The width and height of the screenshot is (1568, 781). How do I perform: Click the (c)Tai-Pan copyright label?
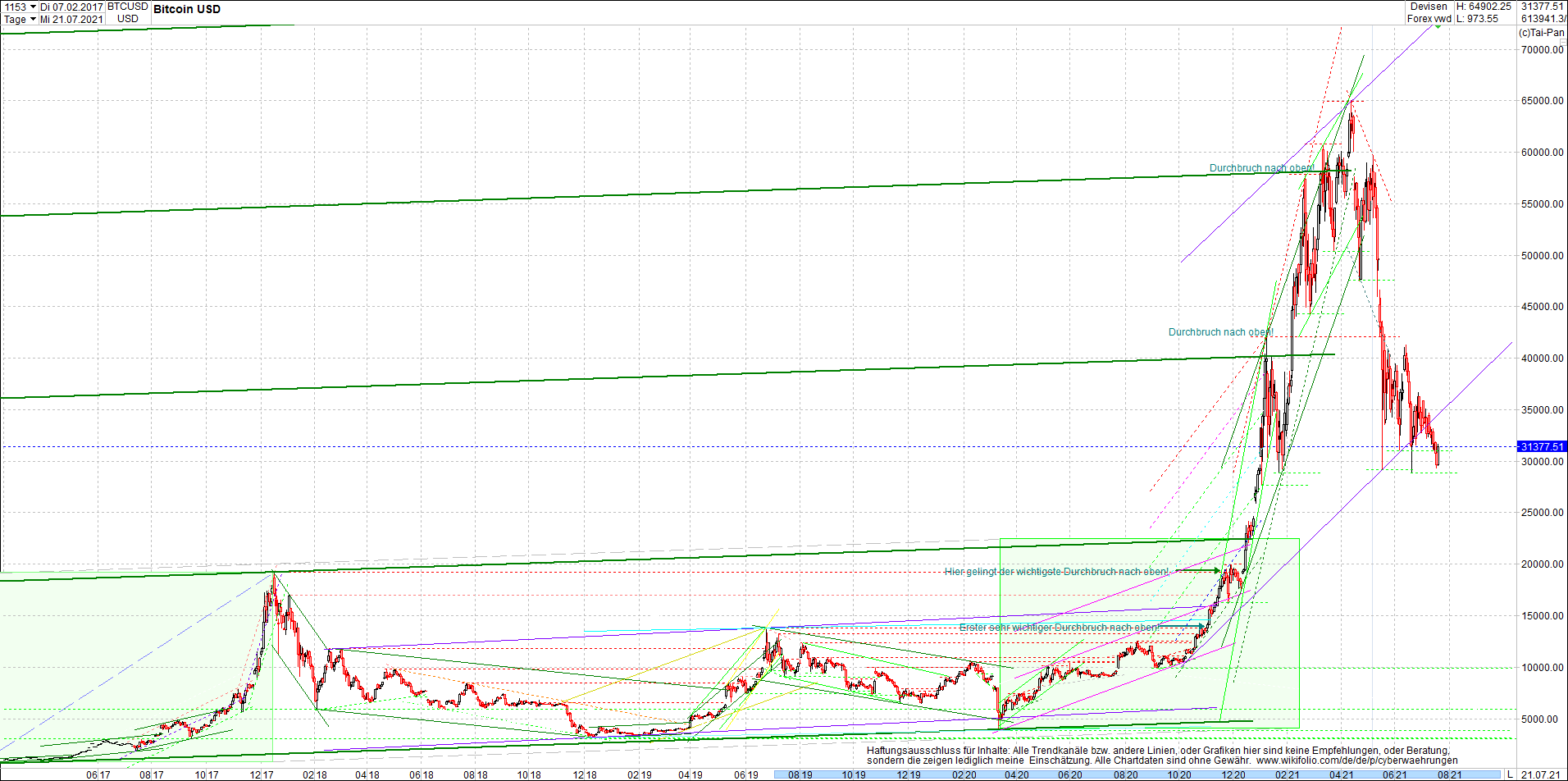1542,33
